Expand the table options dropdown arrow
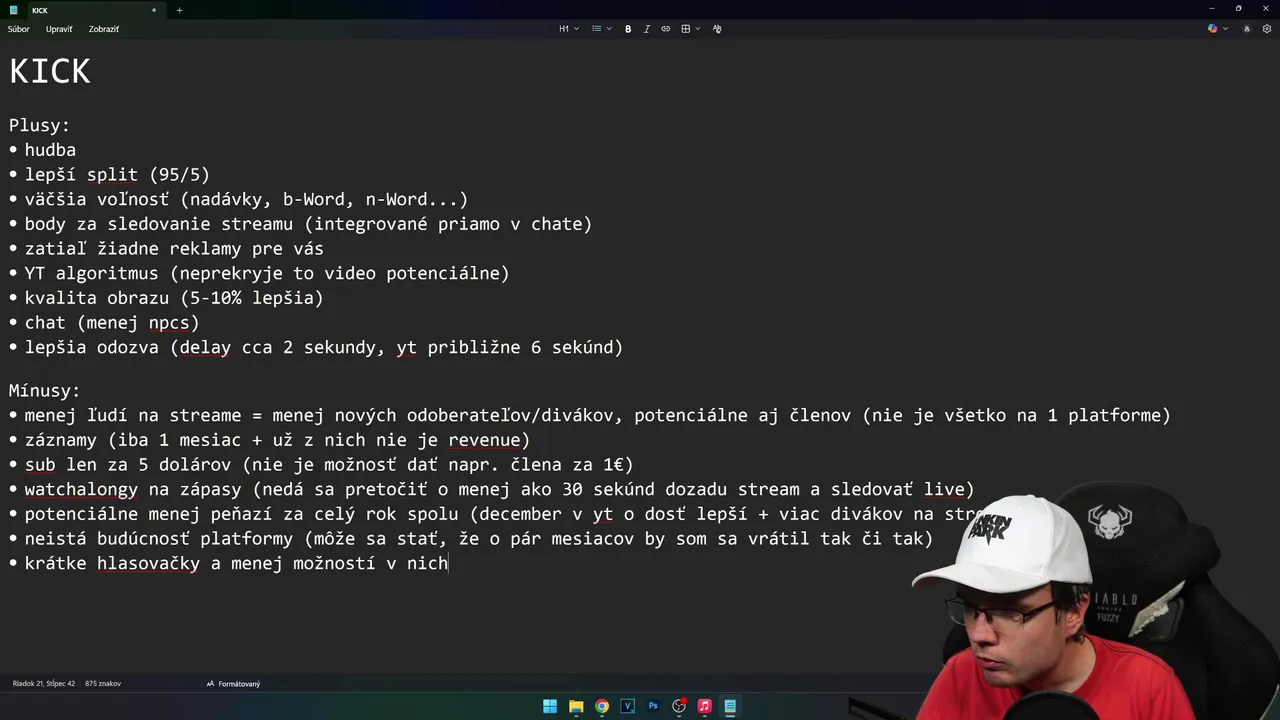 coord(697,29)
